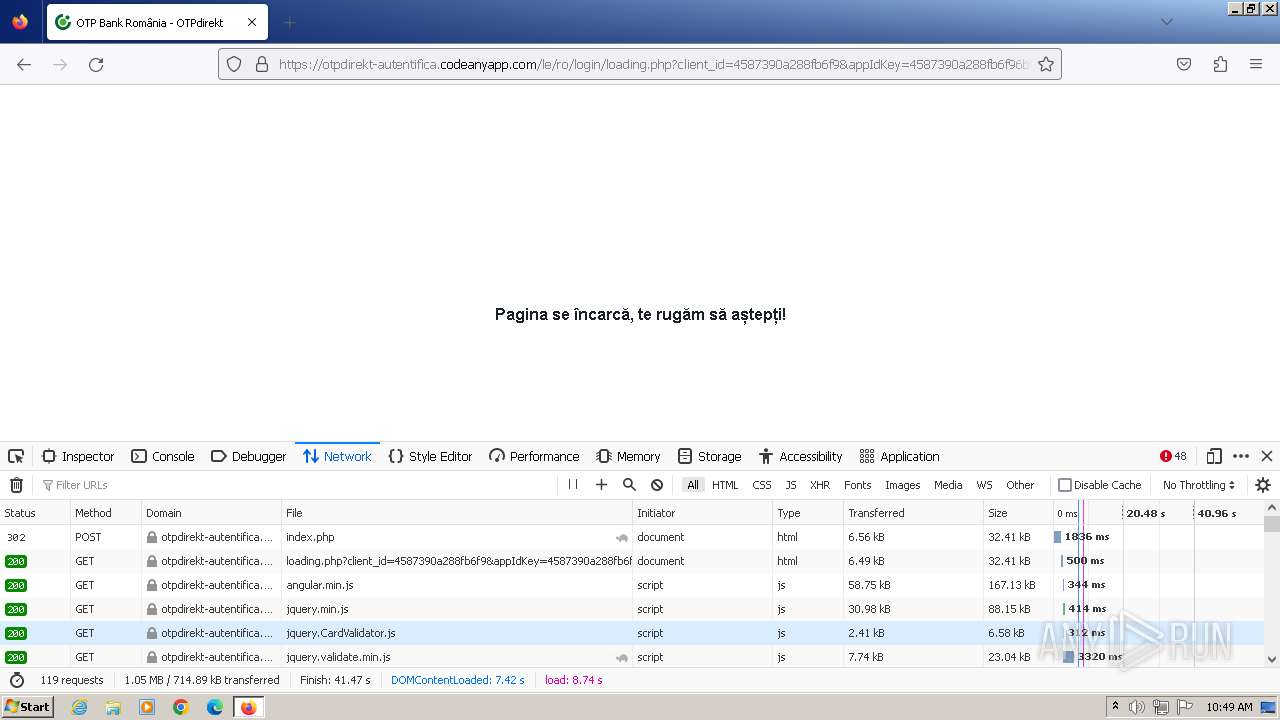Select jquery.CardValidator.js request row
This screenshot has width=1280, height=720.
tap(632, 633)
